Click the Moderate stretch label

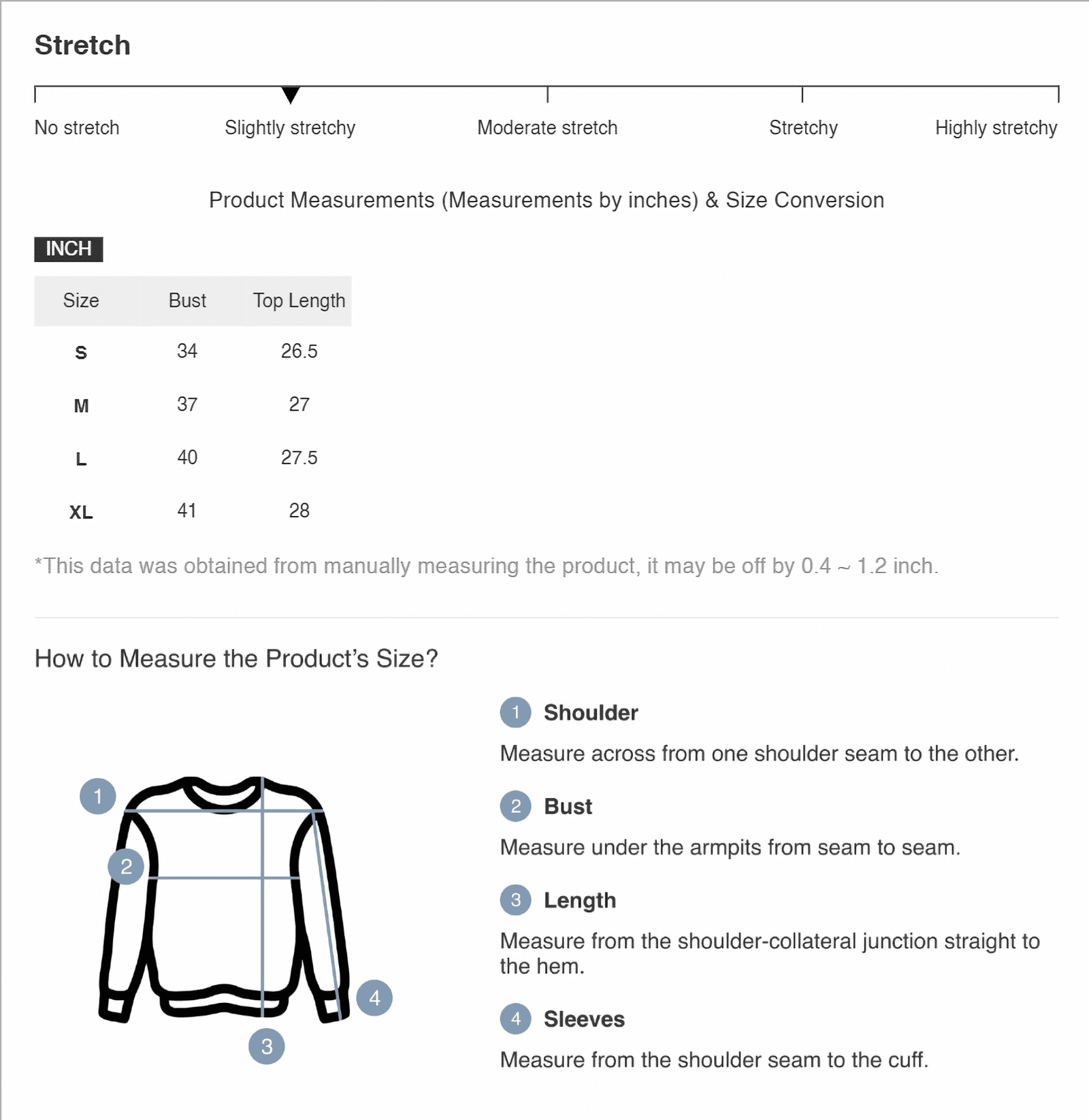tap(547, 128)
